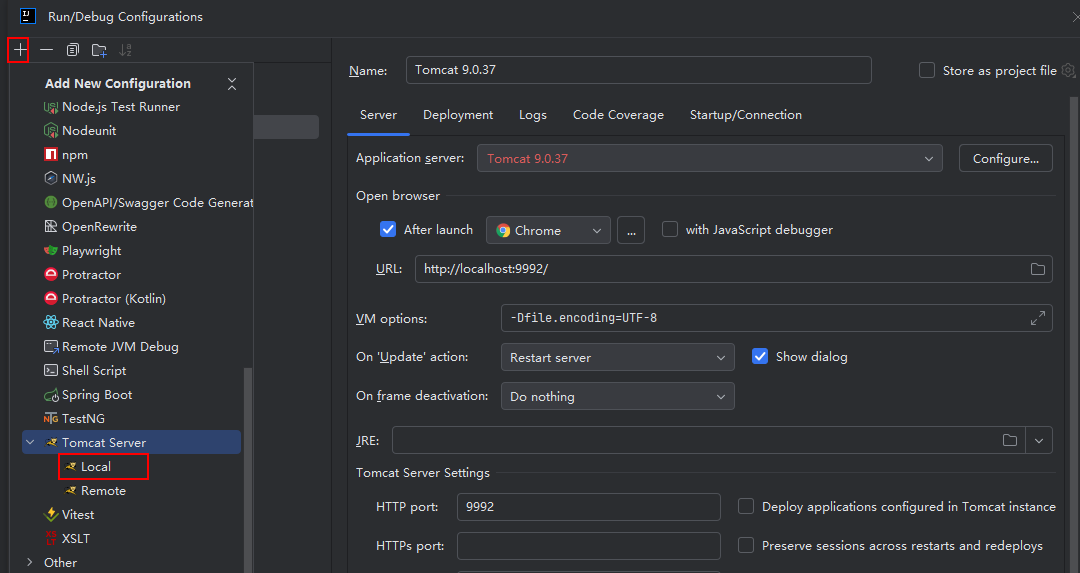This screenshot has height=573, width=1080.
Task: Click the Copy Configuration icon
Action: pyautogui.click(x=72, y=50)
